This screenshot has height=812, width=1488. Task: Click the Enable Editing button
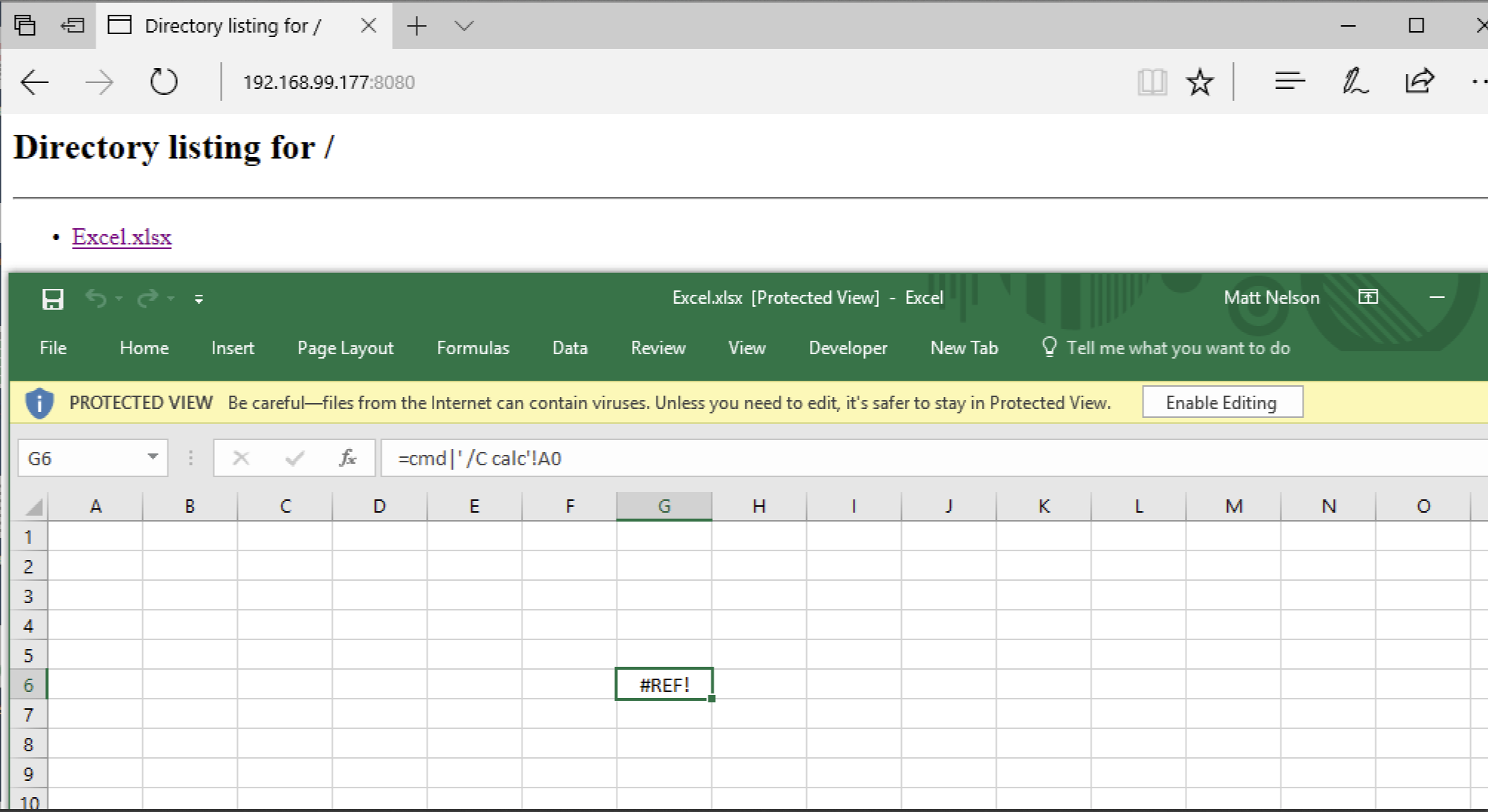coord(1221,402)
